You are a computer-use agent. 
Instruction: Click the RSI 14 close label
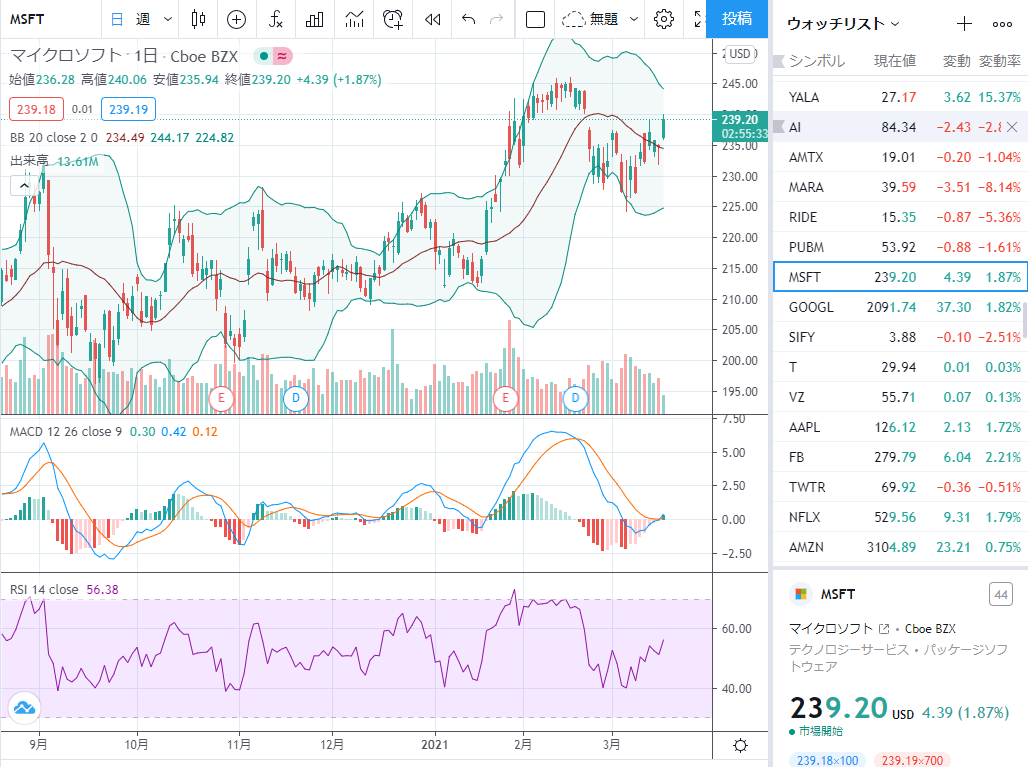[x=44, y=590]
